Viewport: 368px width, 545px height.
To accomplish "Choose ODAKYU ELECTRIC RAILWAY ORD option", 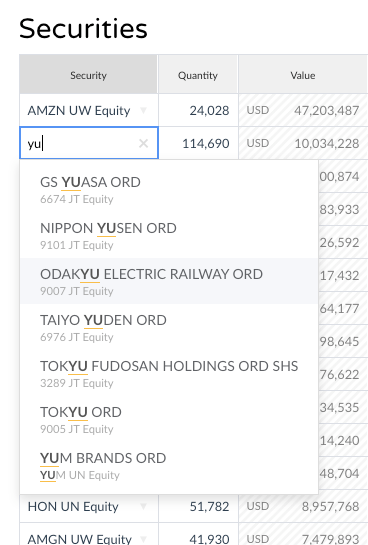I will 169,281.
